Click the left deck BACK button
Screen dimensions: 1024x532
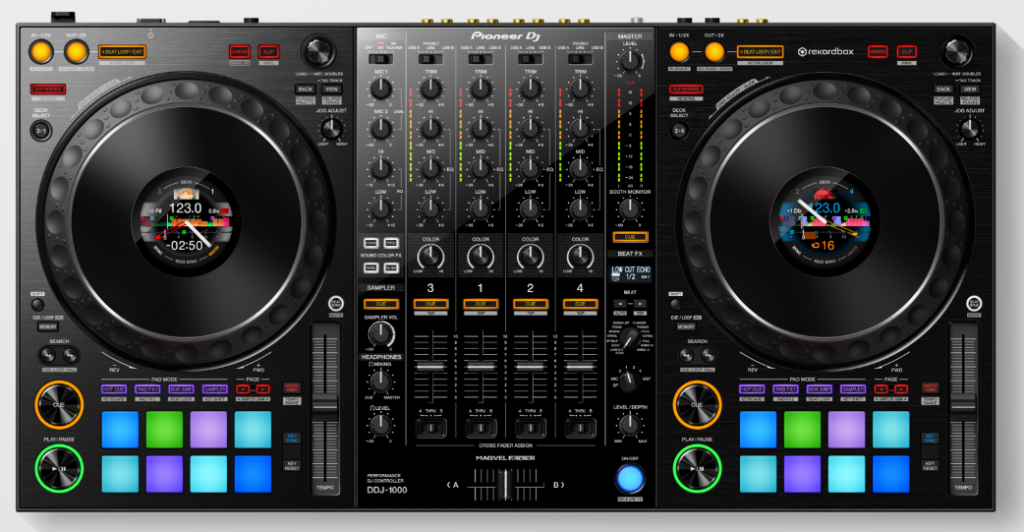pyautogui.click(x=305, y=89)
